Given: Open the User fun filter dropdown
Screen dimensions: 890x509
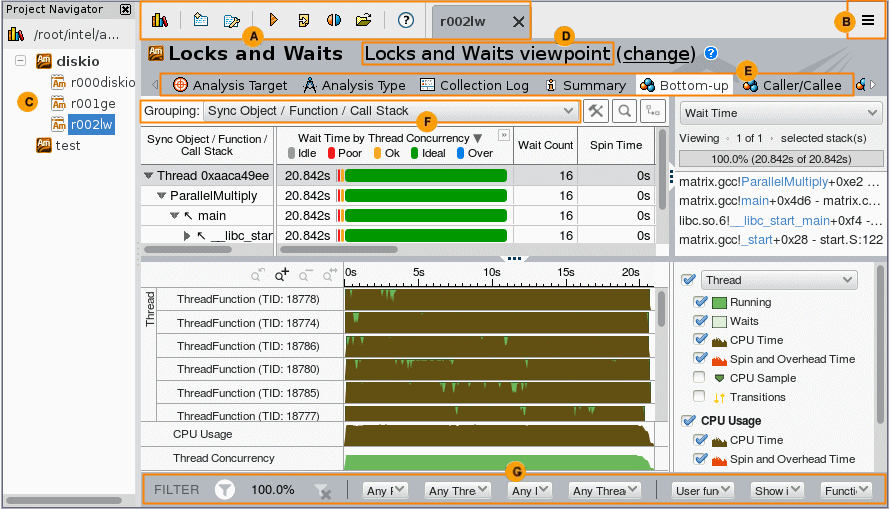Looking at the screenshot, I should pos(703,490).
